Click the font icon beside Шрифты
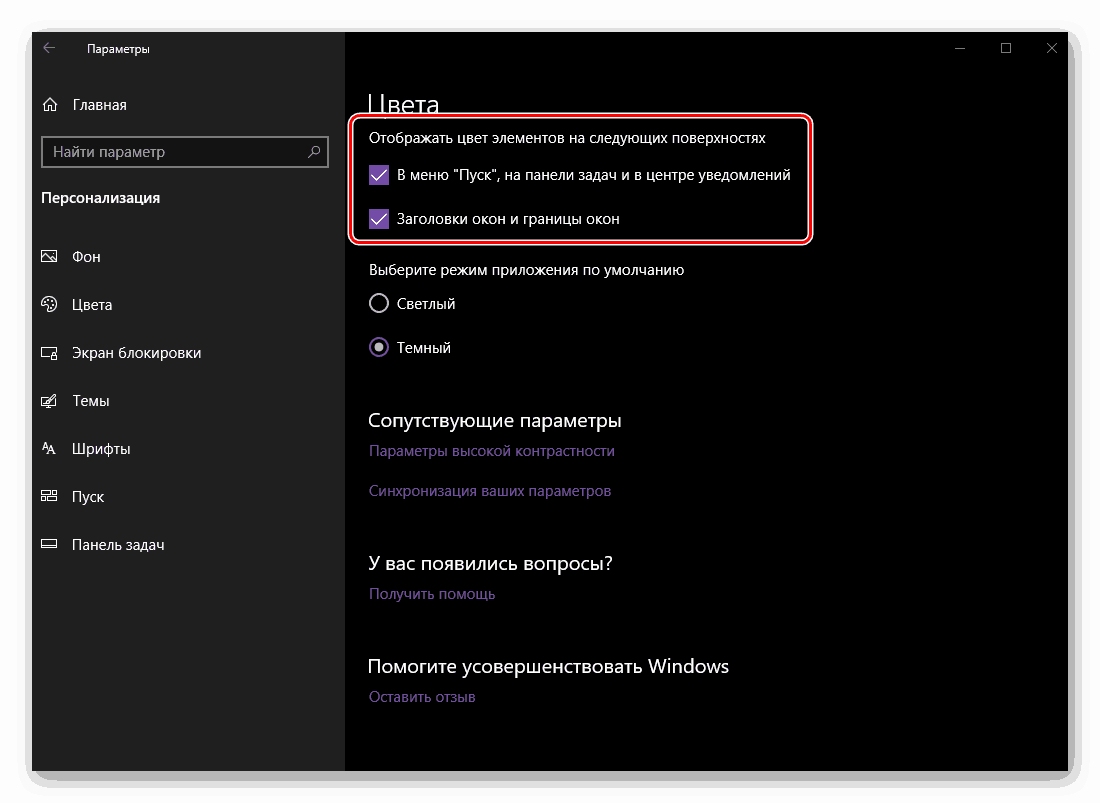The image size is (1100, 803). click(49, 448)
